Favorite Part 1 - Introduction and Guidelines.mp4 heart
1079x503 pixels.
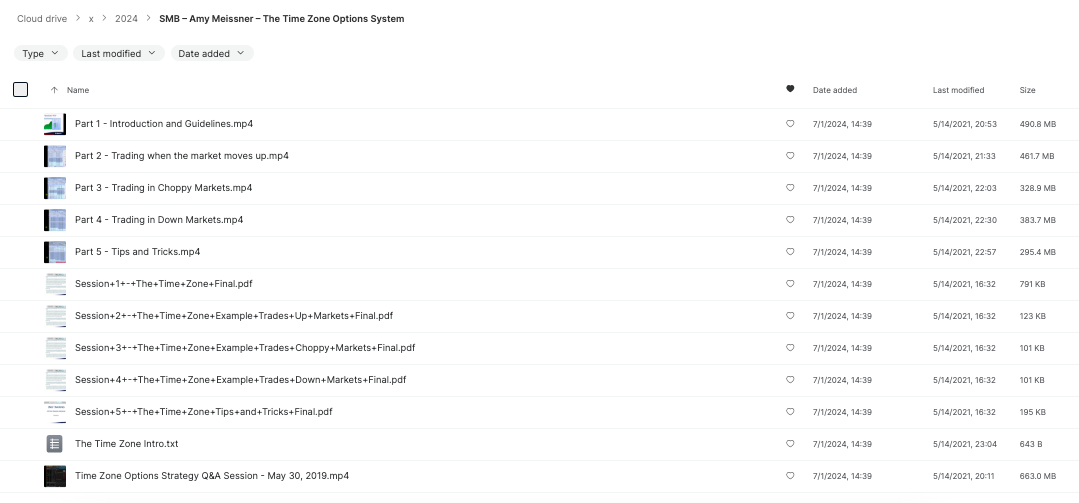coord(790,124)
